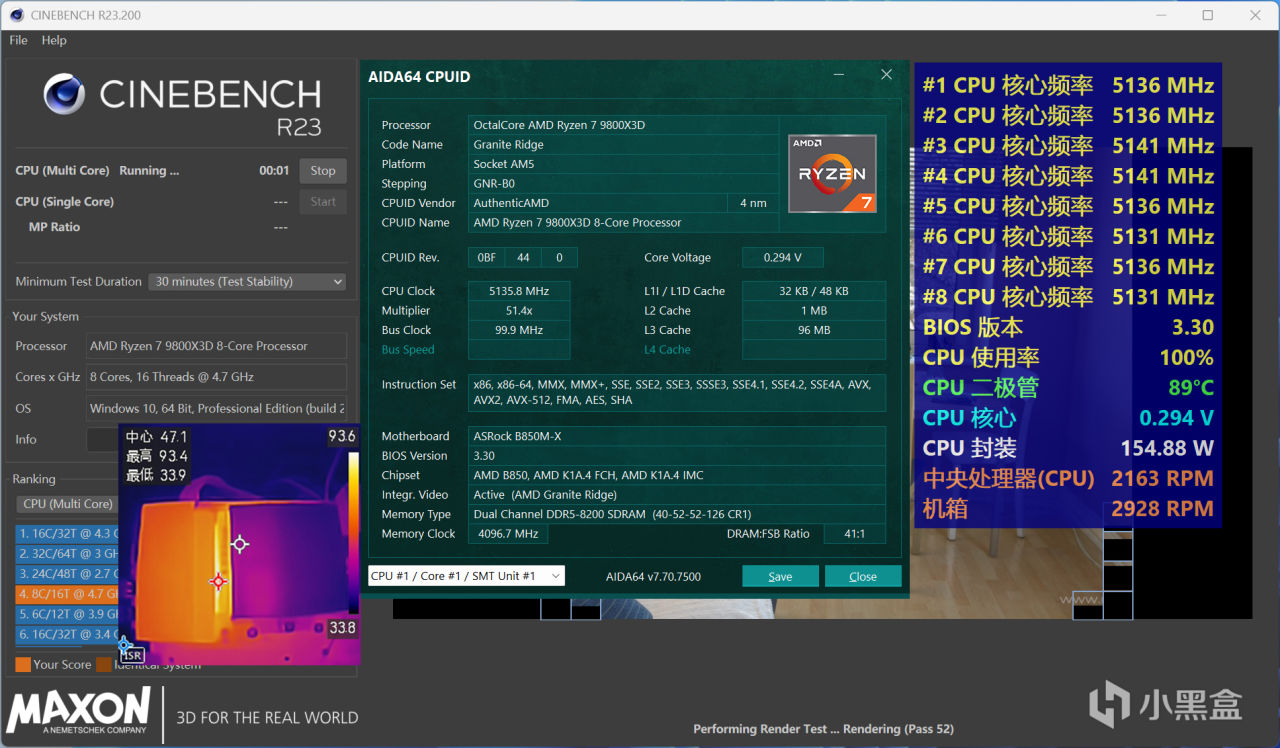Click the CPU 二极管 89°C overlay row
The image size is (1280, 748).
coord(1068,388)
